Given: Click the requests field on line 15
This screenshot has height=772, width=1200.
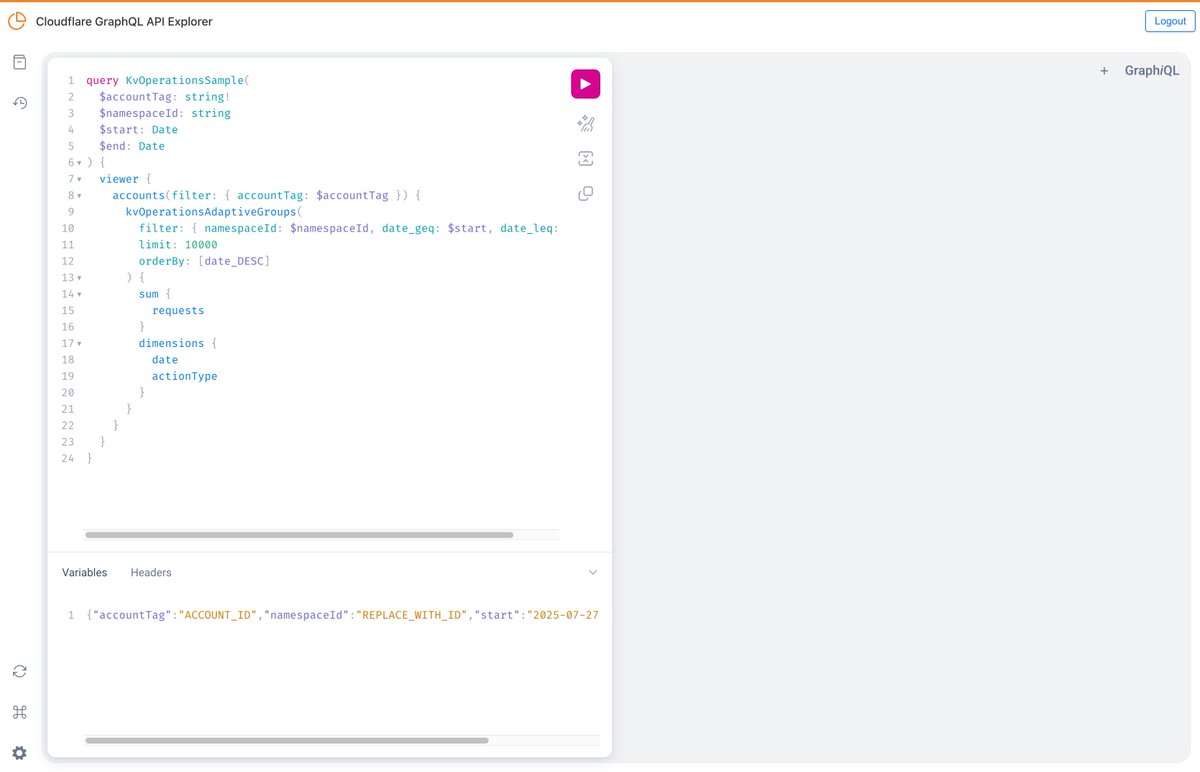Looking at the screenshot, I should click(178, 310).
